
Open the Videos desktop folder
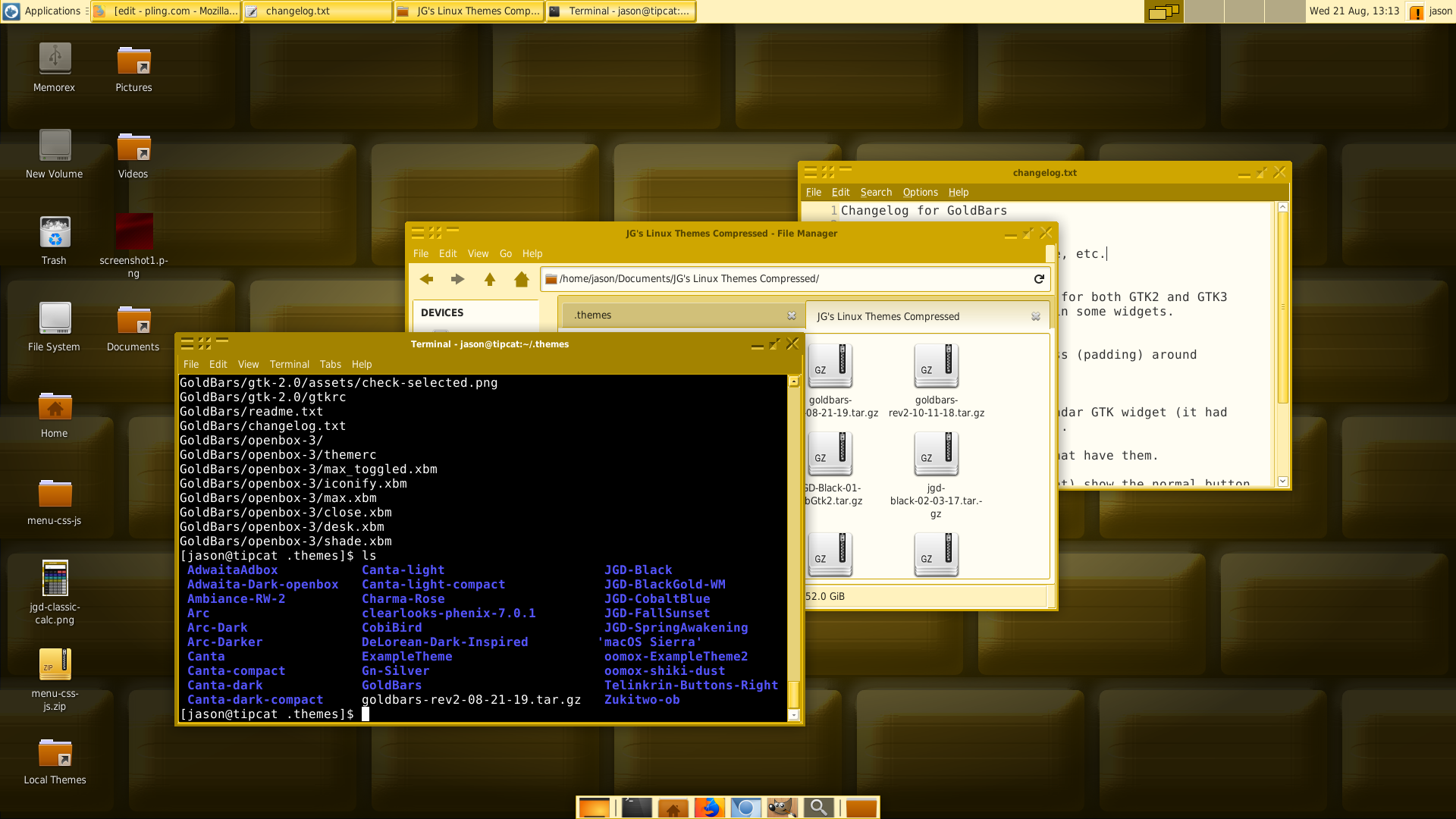tap(133, 146)
